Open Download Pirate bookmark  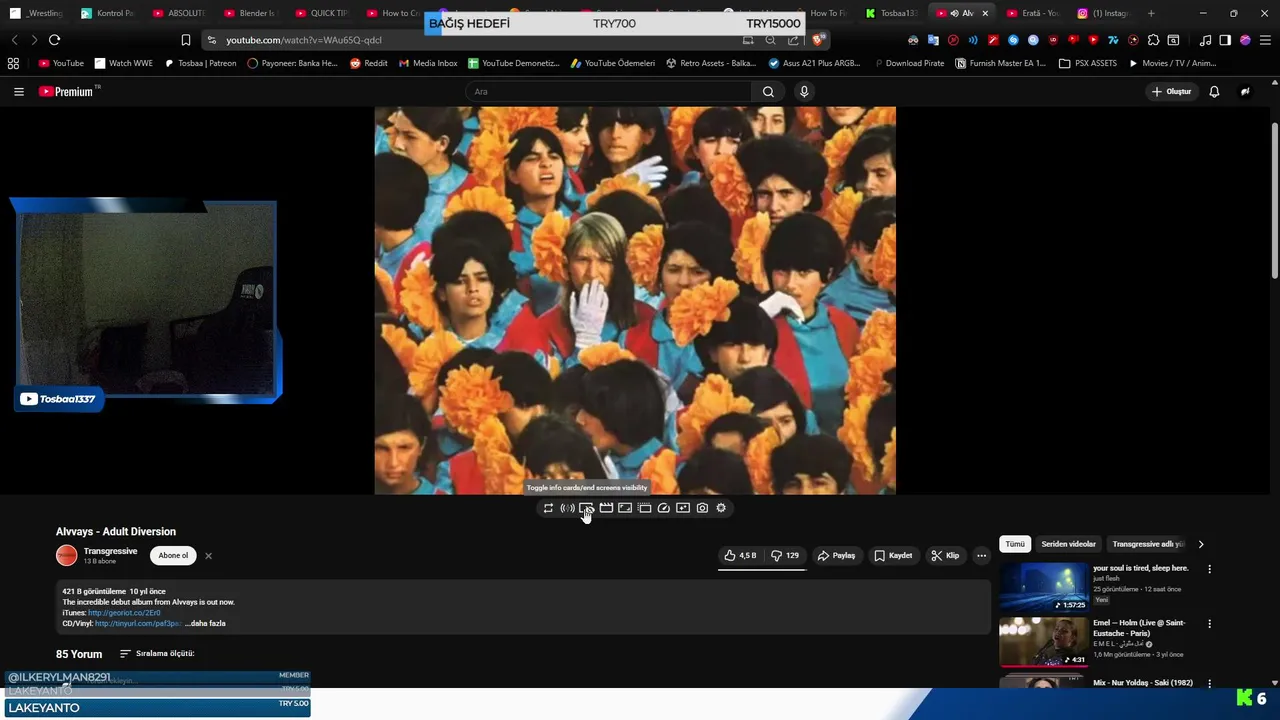908,63
